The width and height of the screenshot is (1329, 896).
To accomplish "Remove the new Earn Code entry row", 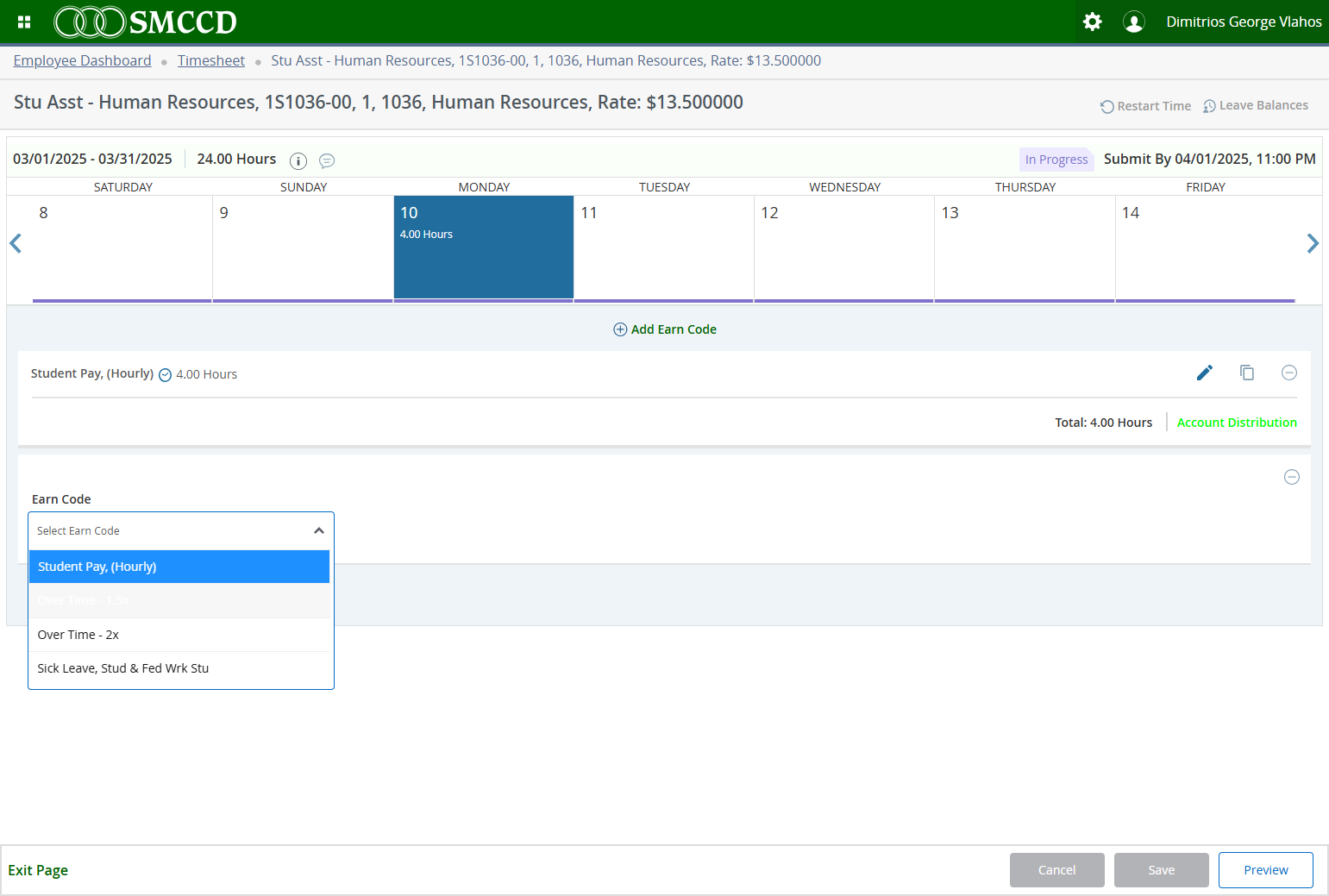I will pyautogui.click(x=1292, y=477).
